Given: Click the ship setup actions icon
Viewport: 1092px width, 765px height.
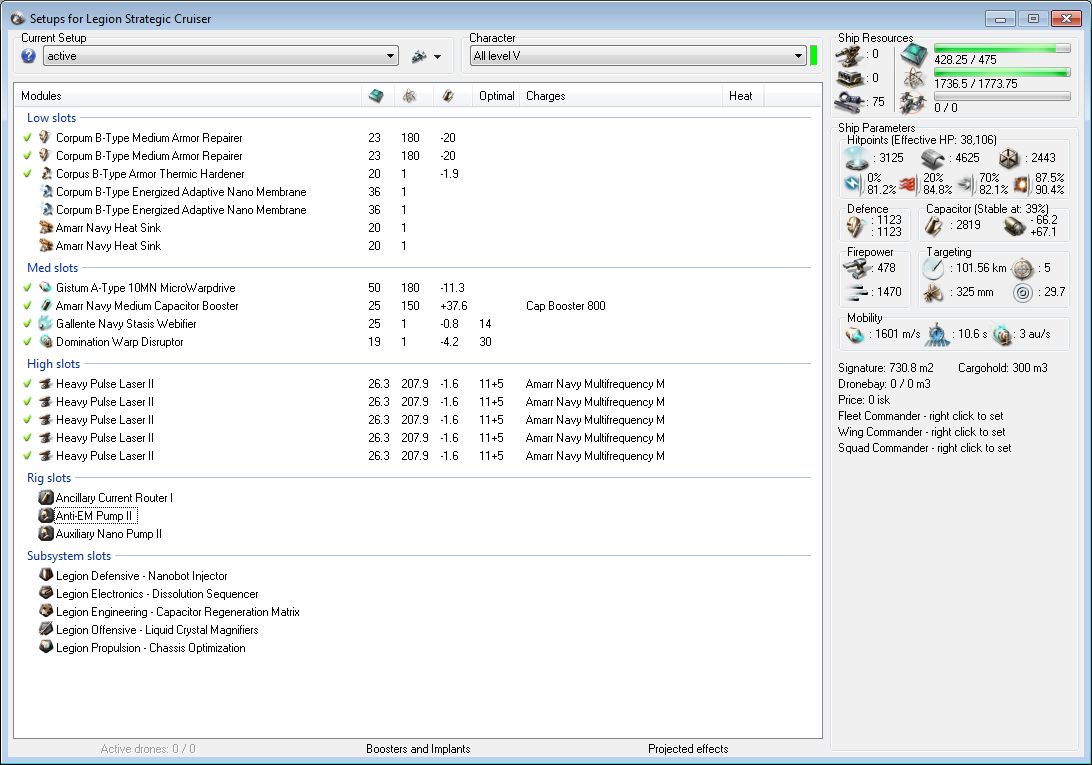Looking at the screenshot, I should [419, 57].
